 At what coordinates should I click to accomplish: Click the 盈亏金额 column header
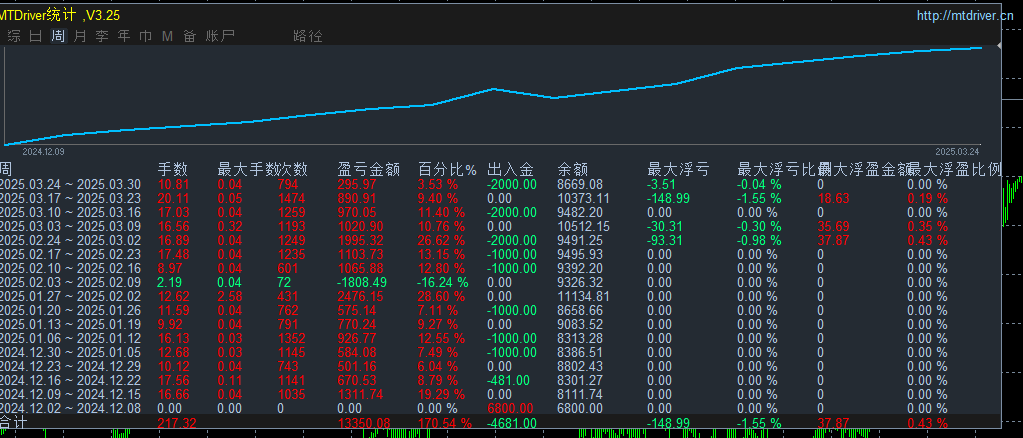pos(369,170)
